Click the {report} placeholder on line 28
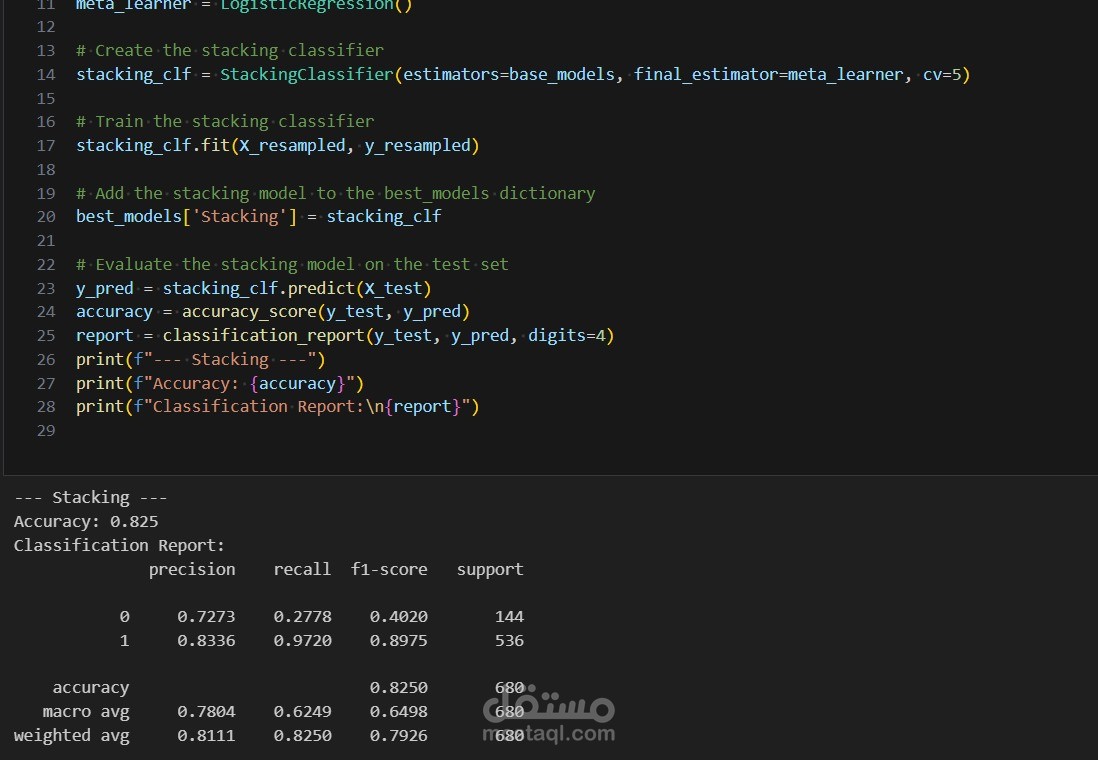 point(422,407)
